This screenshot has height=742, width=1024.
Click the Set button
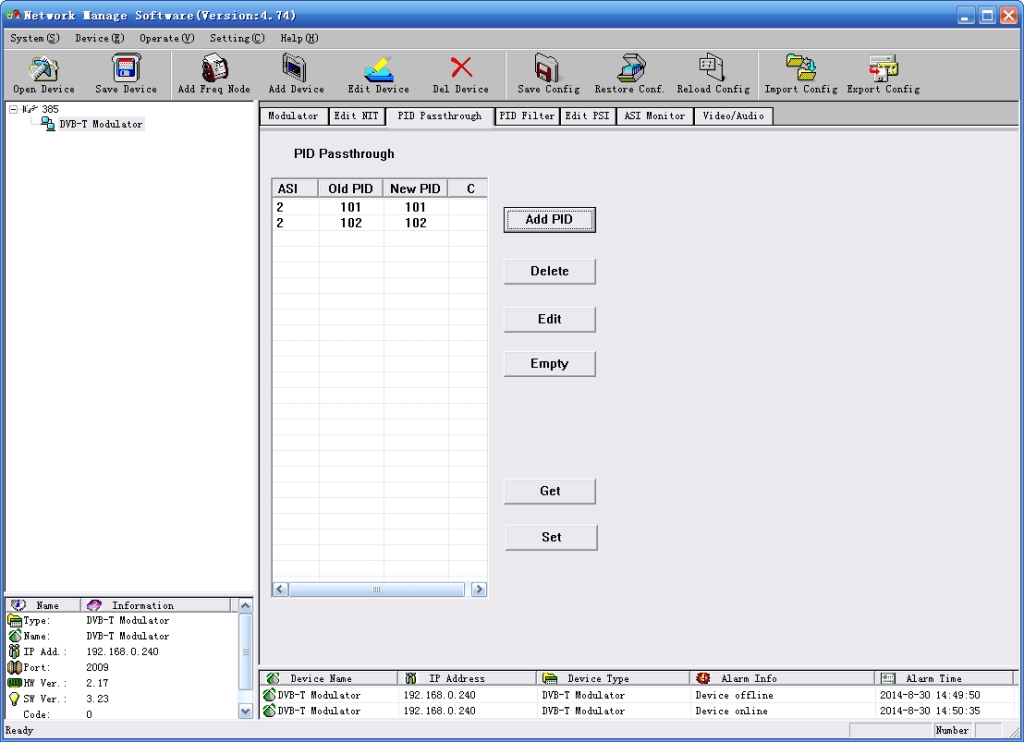pos(551,538)
